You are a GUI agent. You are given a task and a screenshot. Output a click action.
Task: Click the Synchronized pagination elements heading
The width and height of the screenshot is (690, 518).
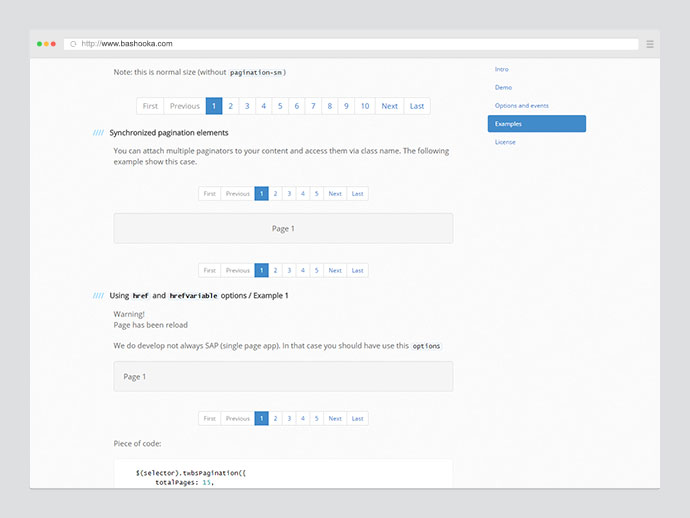(x=169, y=133)
